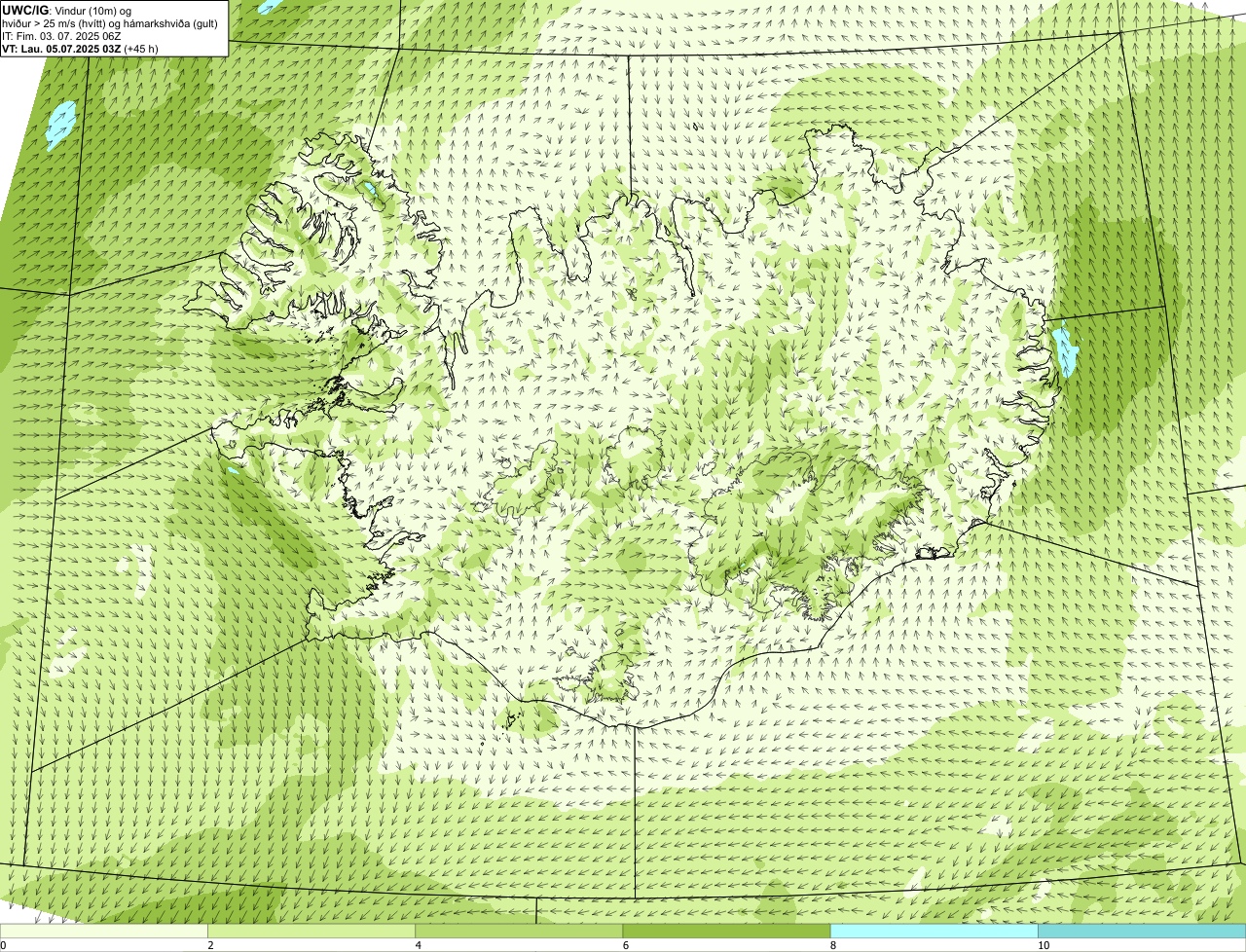Click the '10' label under the color bar
Screen dimensions: 1246x952
click(1043, 945)
